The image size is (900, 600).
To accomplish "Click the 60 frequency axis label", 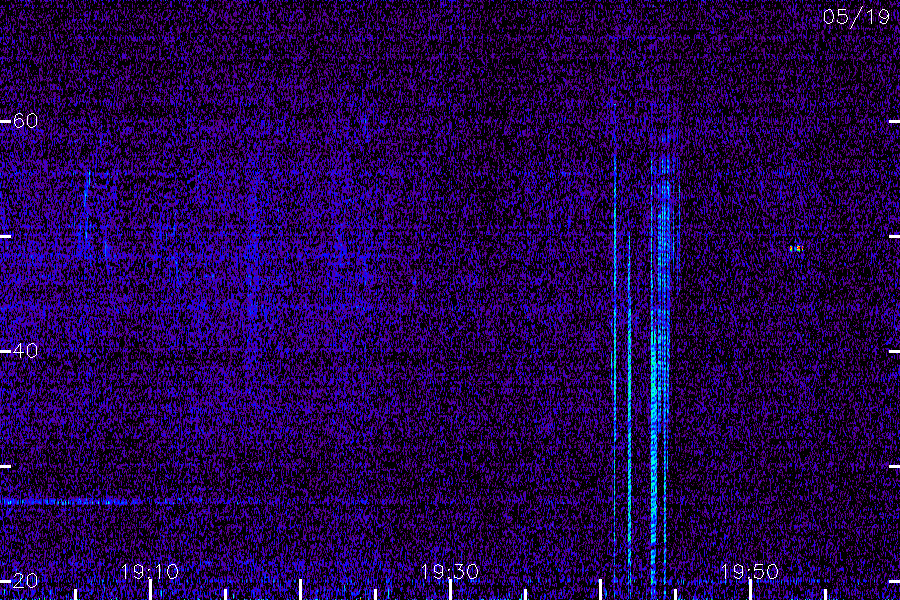I will point(25,121).
